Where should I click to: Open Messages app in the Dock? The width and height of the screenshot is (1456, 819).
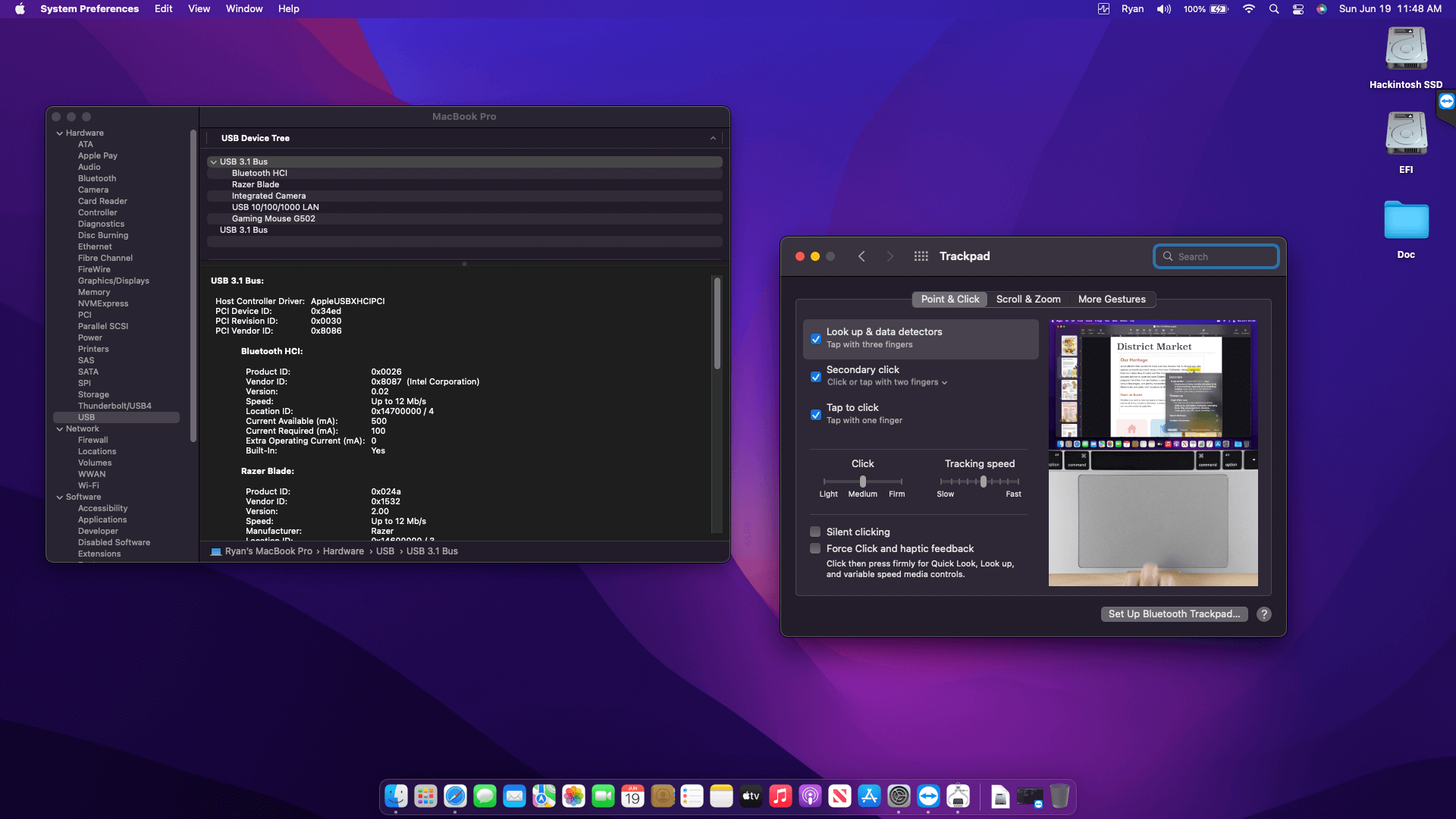click(x=485, y=795)
